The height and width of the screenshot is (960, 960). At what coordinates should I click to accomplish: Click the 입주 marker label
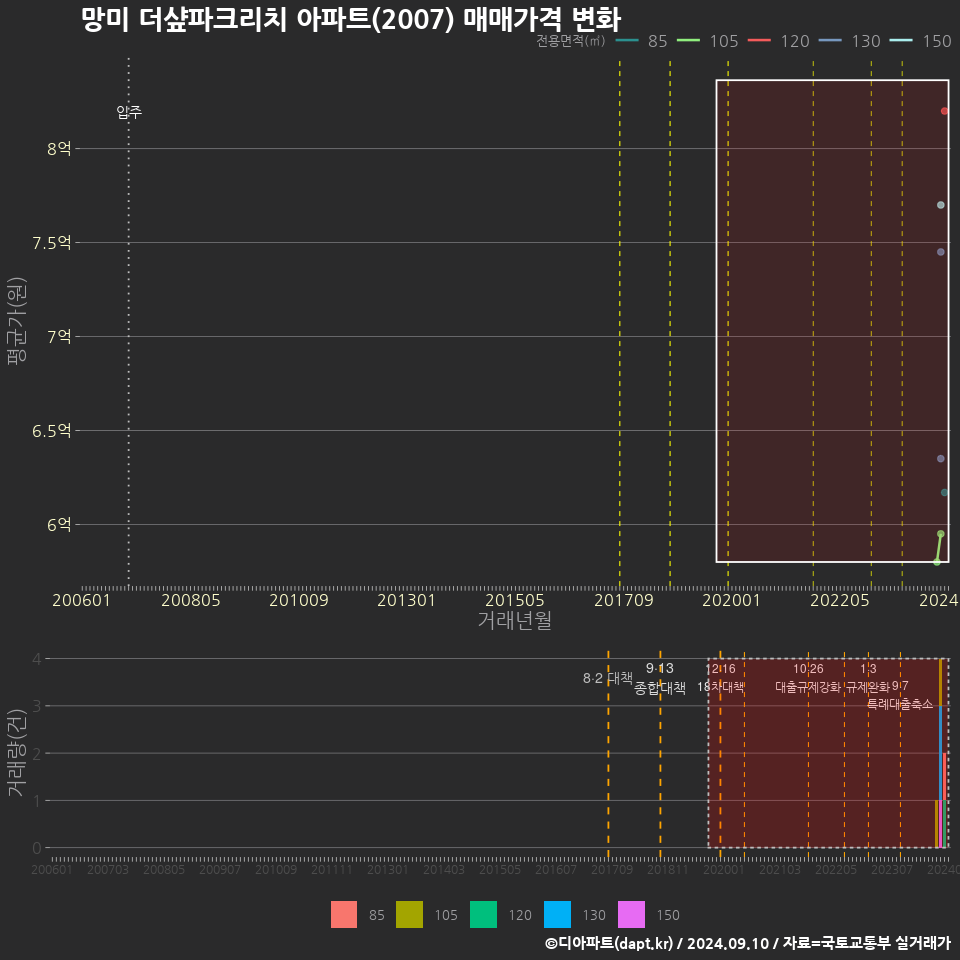coord(129,111)
